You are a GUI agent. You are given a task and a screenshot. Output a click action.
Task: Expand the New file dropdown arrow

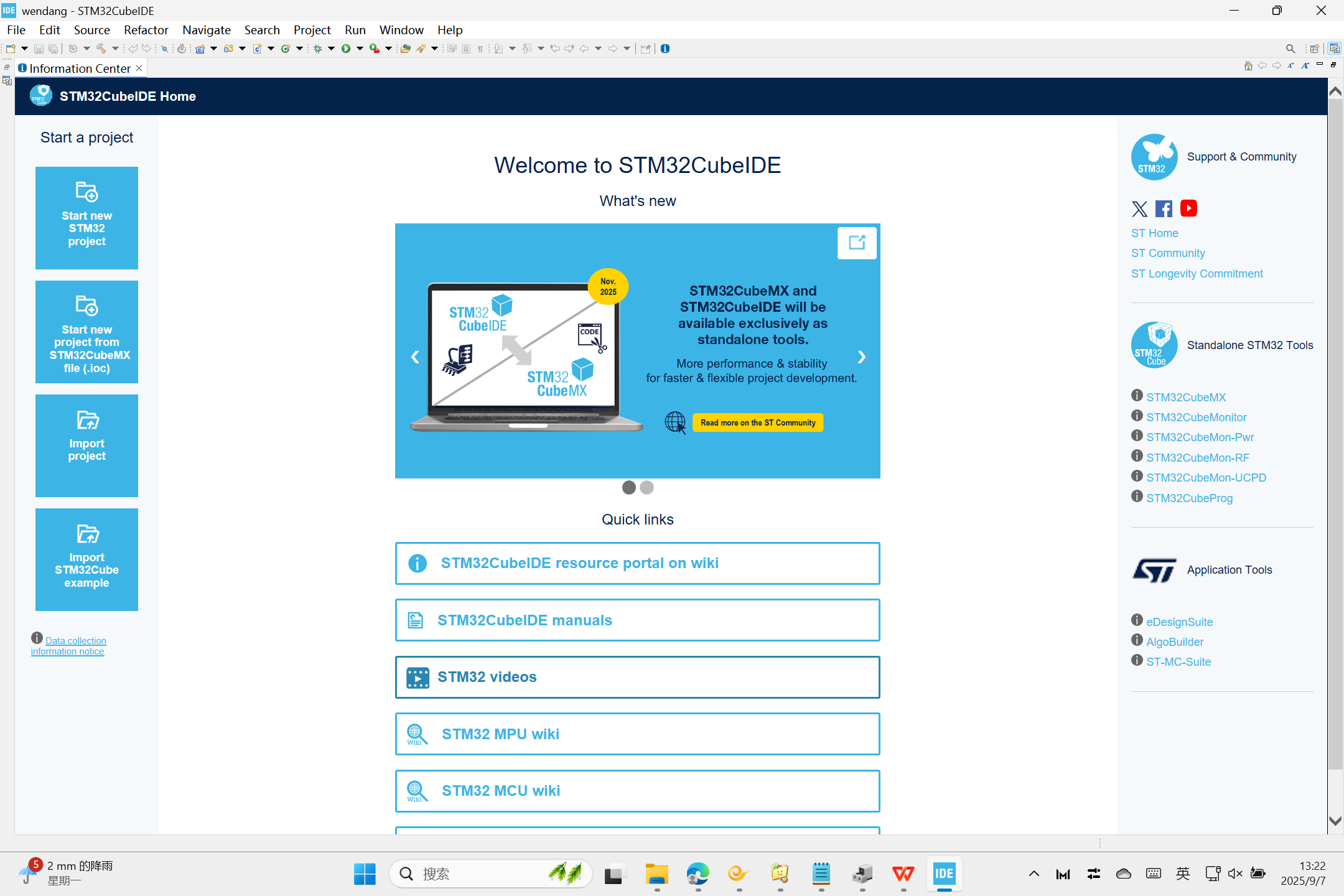[x=24, y=49]
